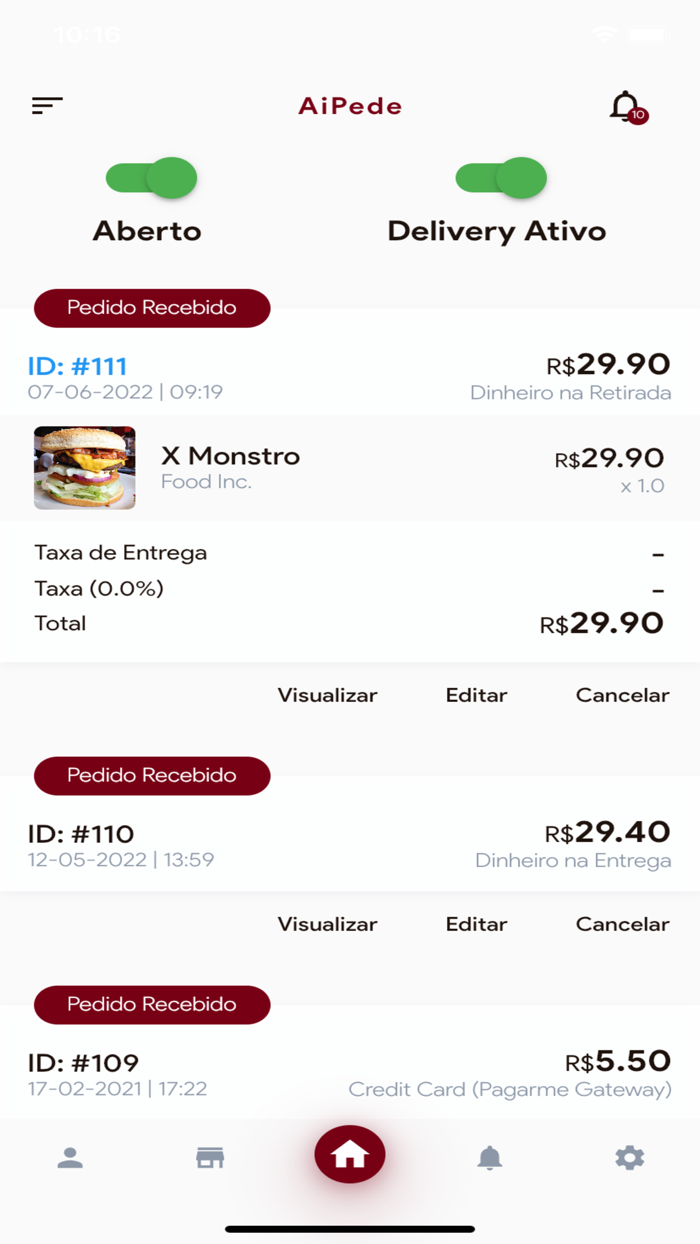Viewport: 700px width, 1244px height.
Task: Open settings gear in bottom navigation
Action: coord(629,1157)
